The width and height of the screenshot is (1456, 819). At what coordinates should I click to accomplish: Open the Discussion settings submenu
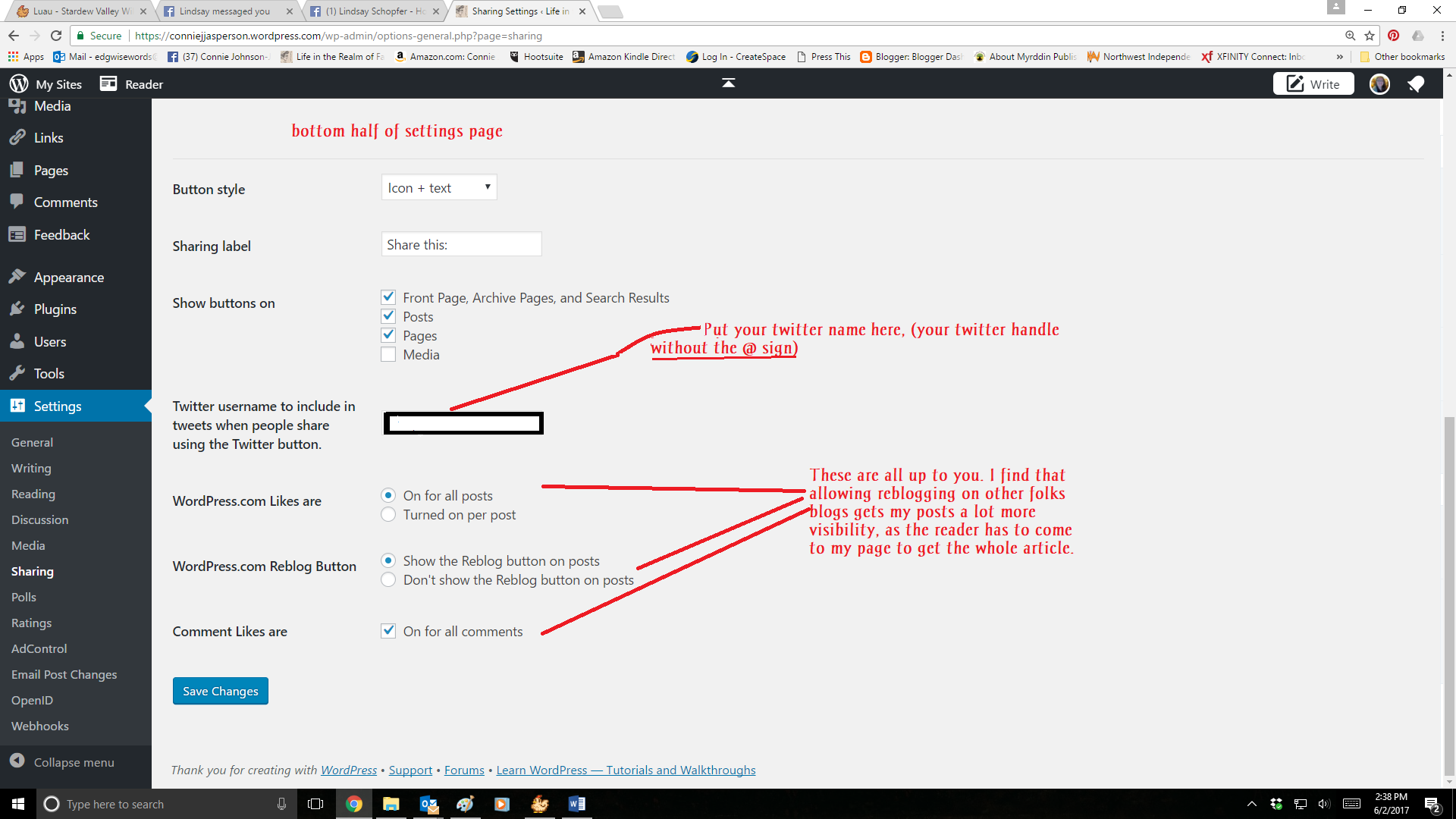pos(39,519)
